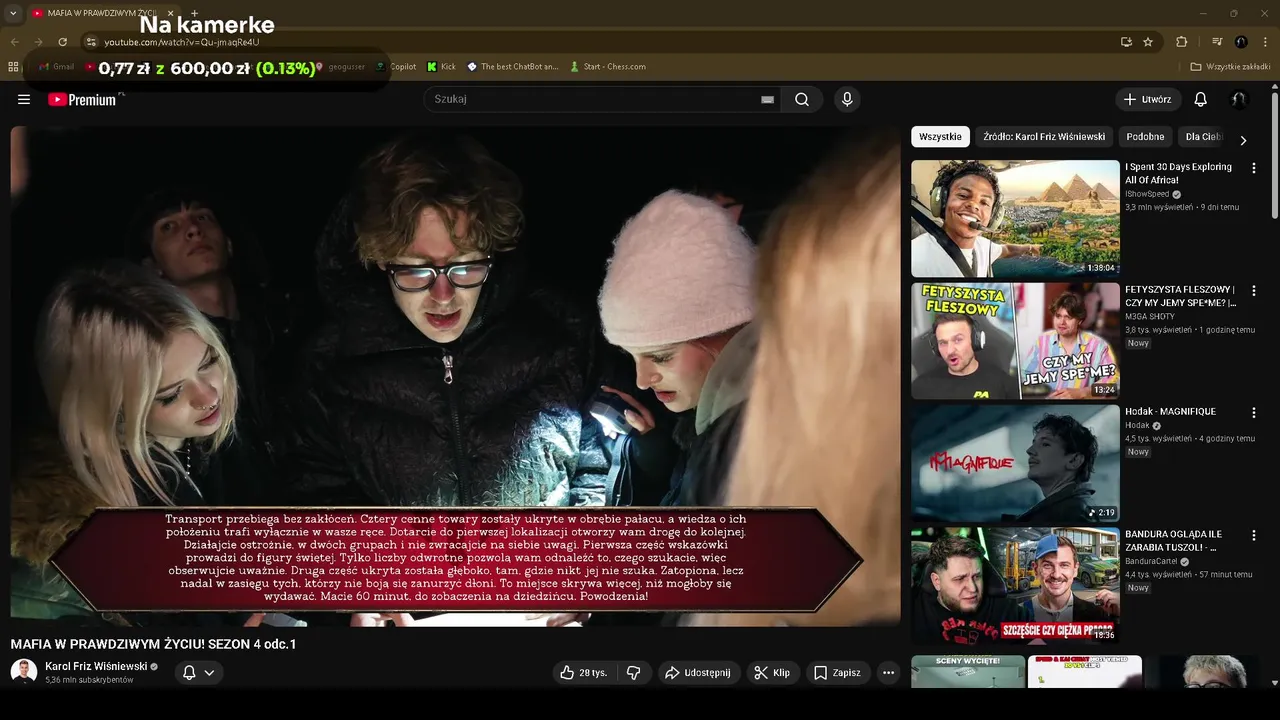
Task: Open Chrome apps grid in bookmarks bar
Action: coord(13,67)
